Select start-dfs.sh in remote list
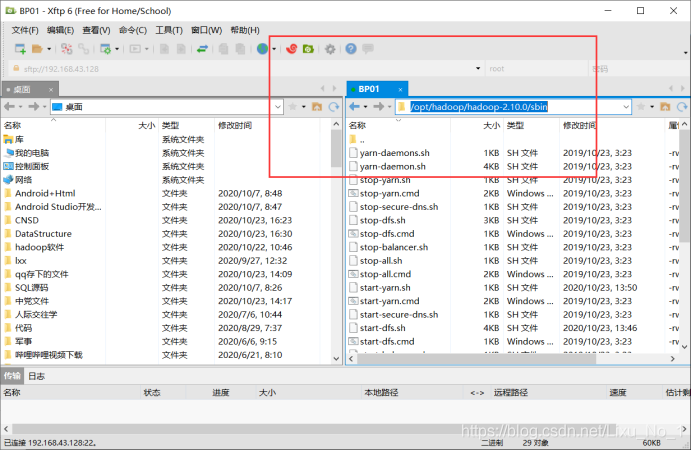692x450 pixels. click(382, 328)
